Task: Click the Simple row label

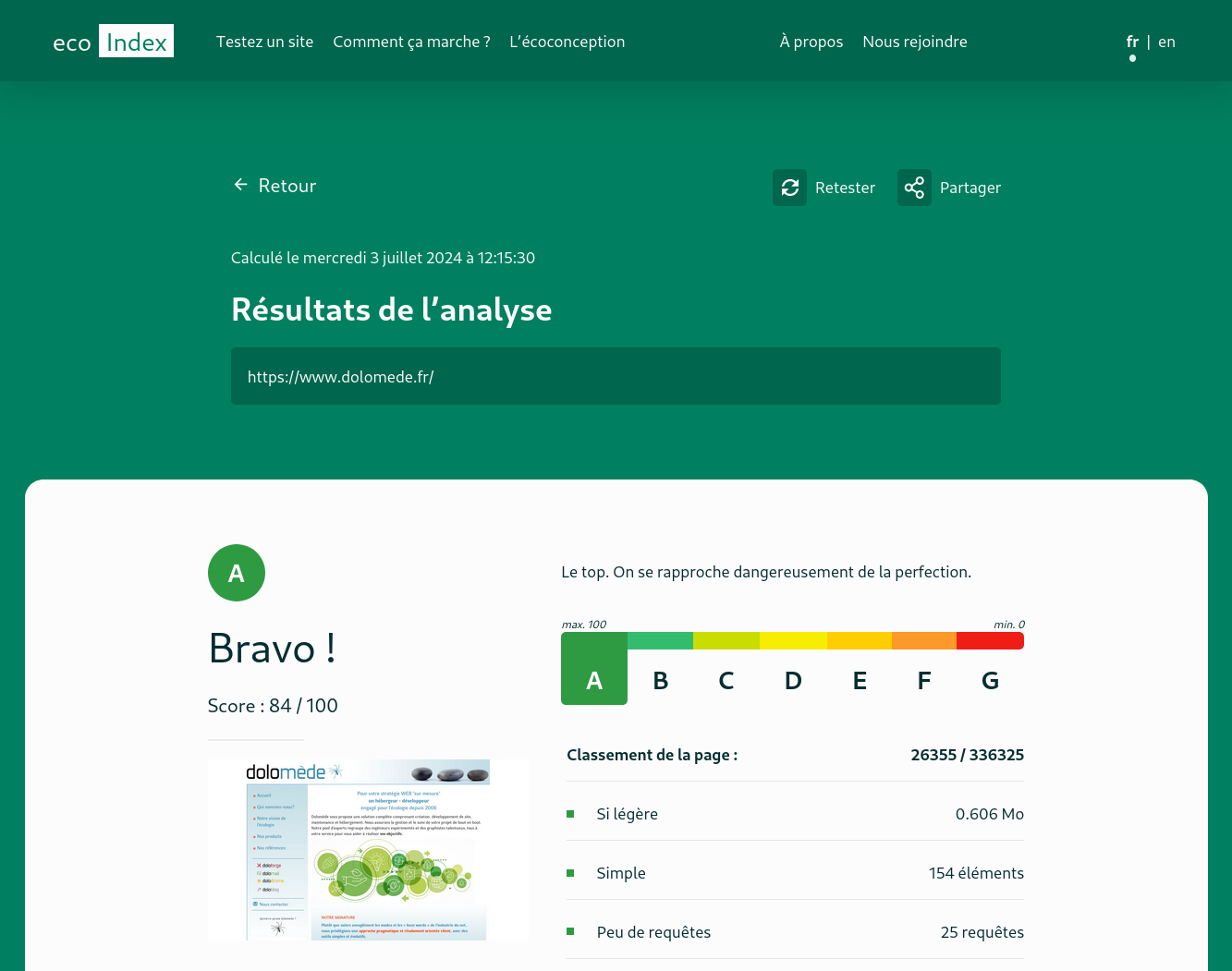Action: pyautogui.click(x=621, y=873)
